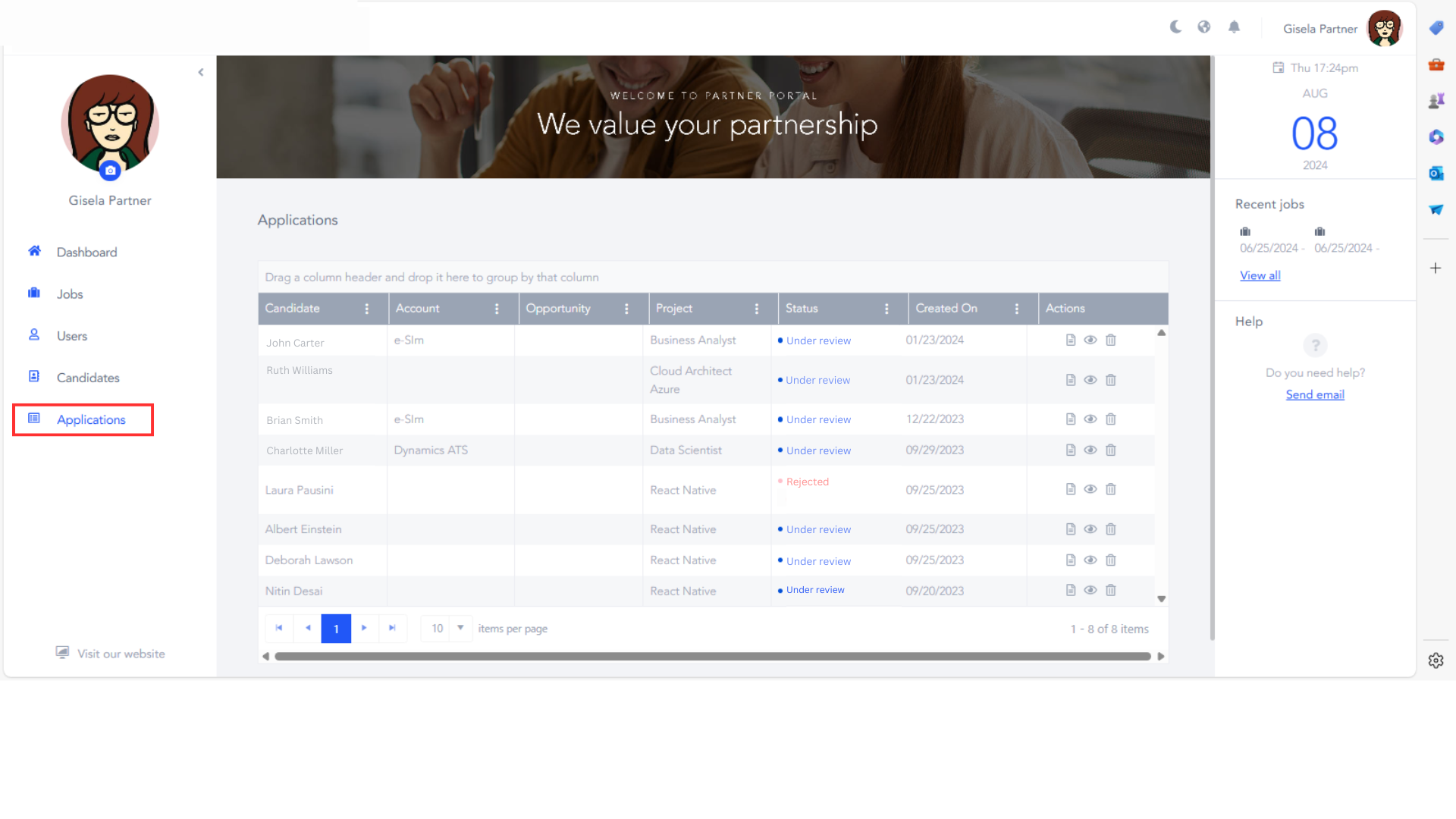Screen dimensions: 1456x819
Task: Delete Laura Pausini application
Action: pos(1111,489)
